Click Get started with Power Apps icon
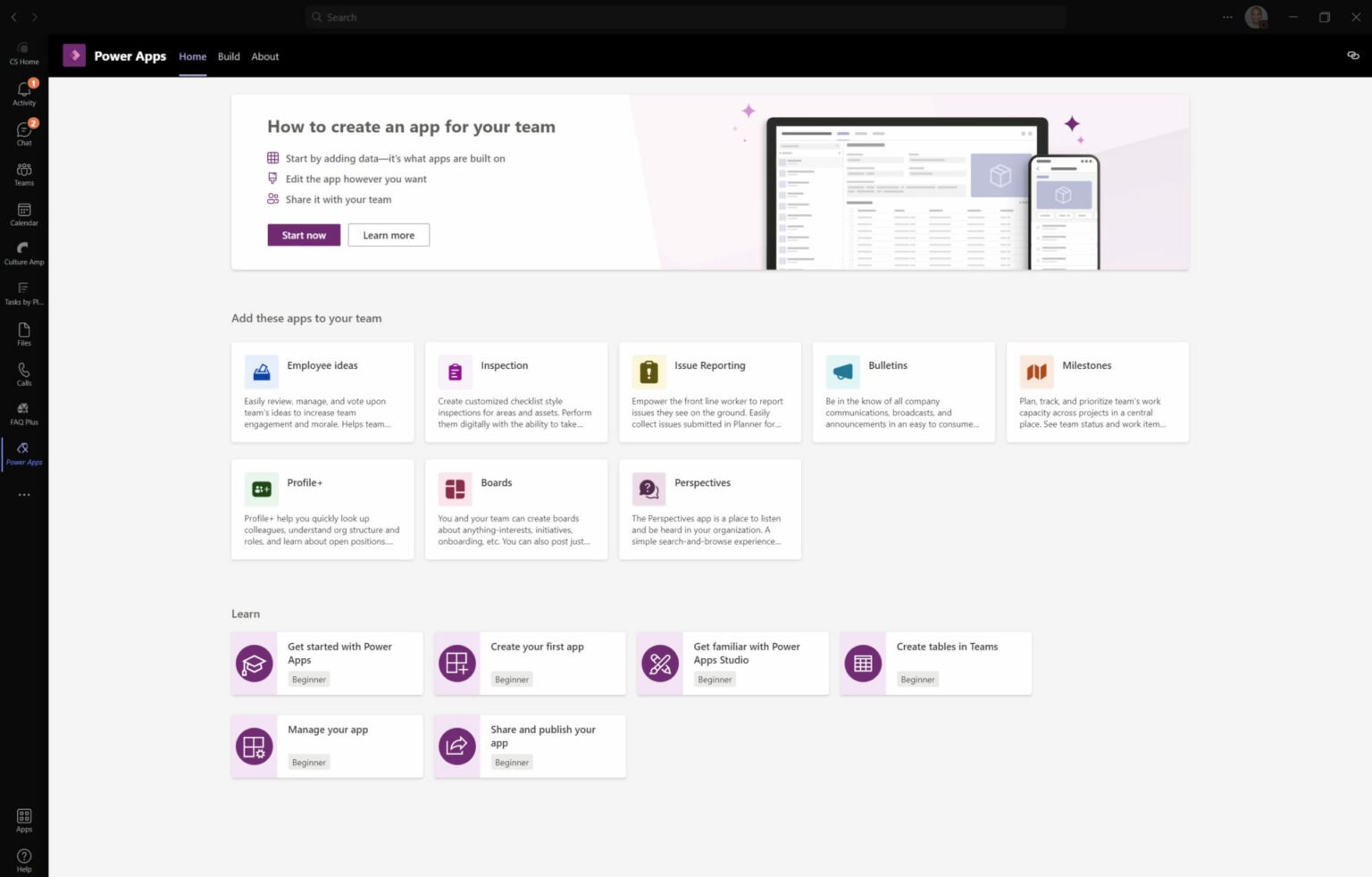 pyautogui.click(x=255, y=664)
